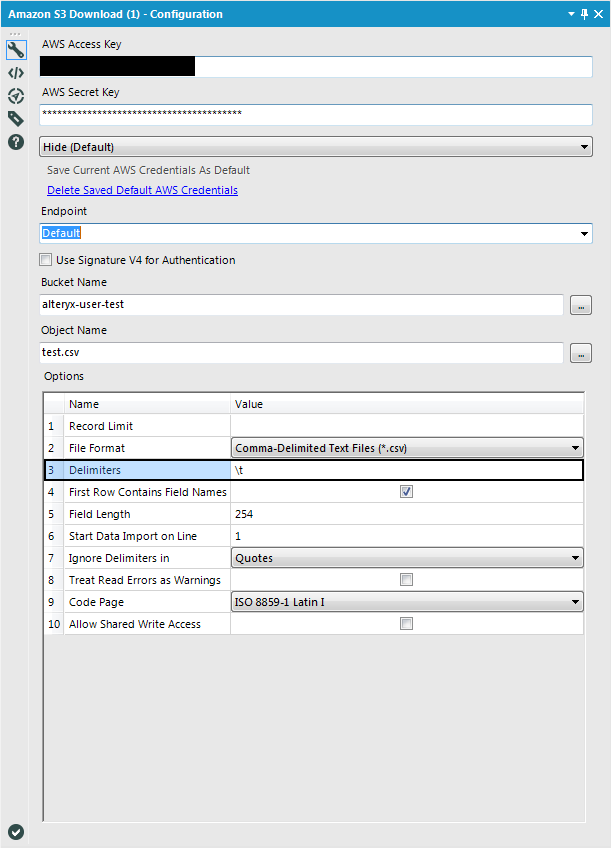
Task: Click the Record Limit value cell
Action: point(407,426)
